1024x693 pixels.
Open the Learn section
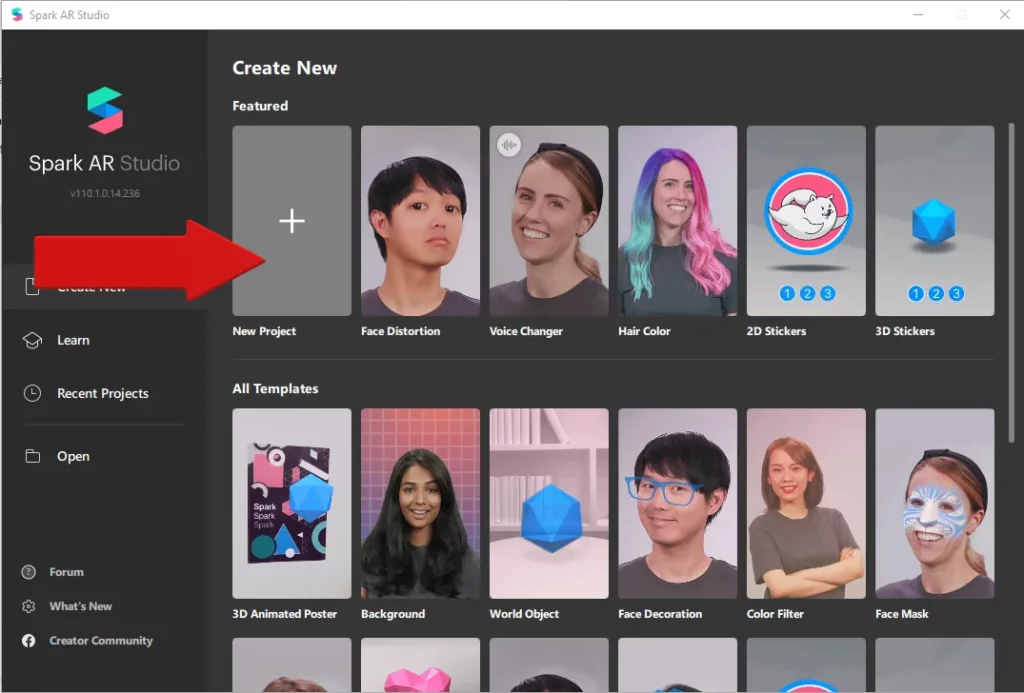tap(72, 340)
